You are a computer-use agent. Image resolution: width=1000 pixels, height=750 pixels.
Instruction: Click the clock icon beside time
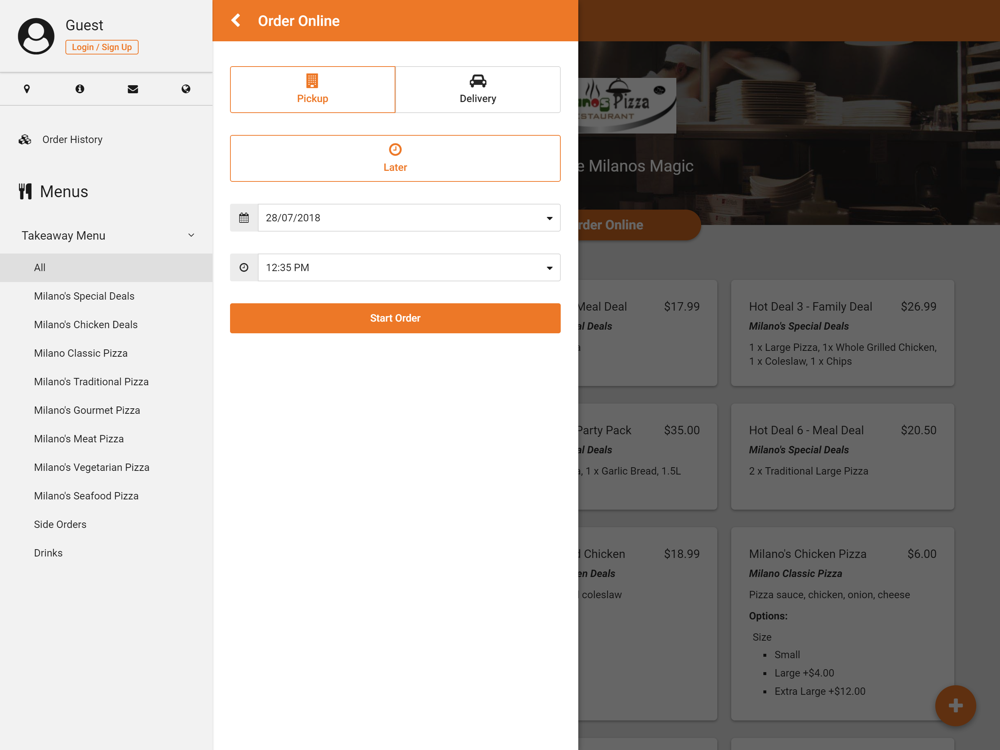click(244, 268)
